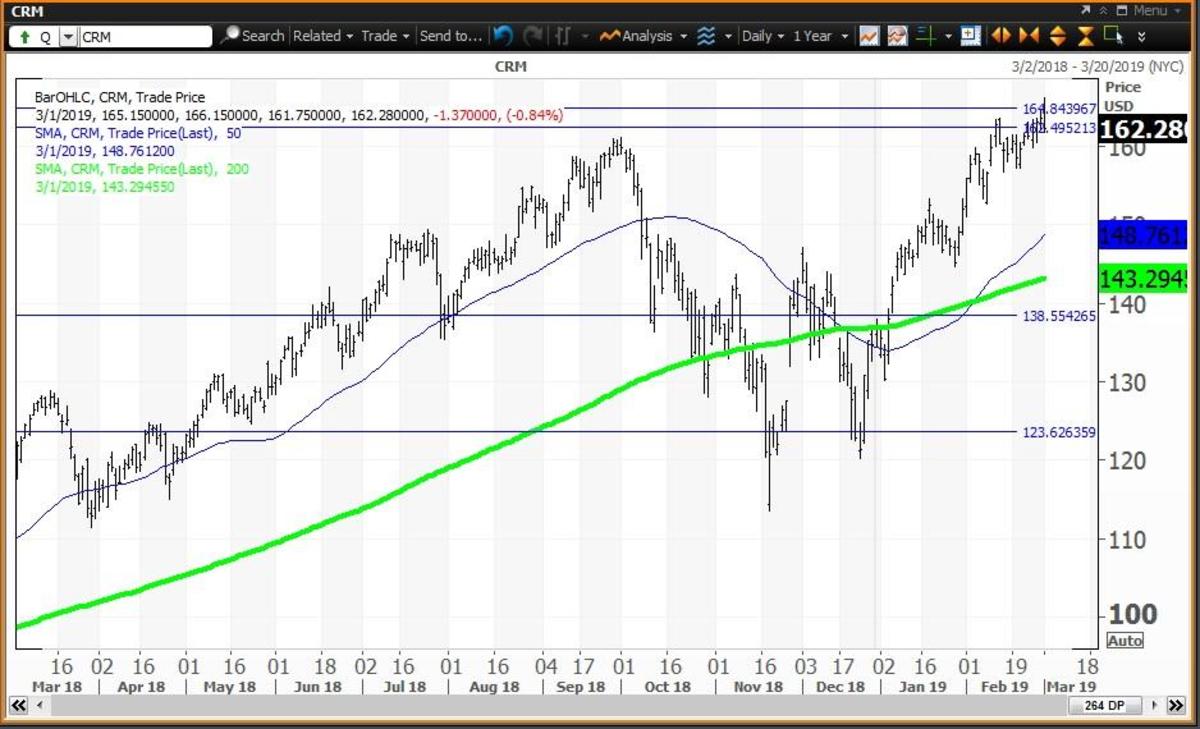1200x729 pixels.
Task: Maximize window using square icon beside Menu
Action: tap(1122, 10)
